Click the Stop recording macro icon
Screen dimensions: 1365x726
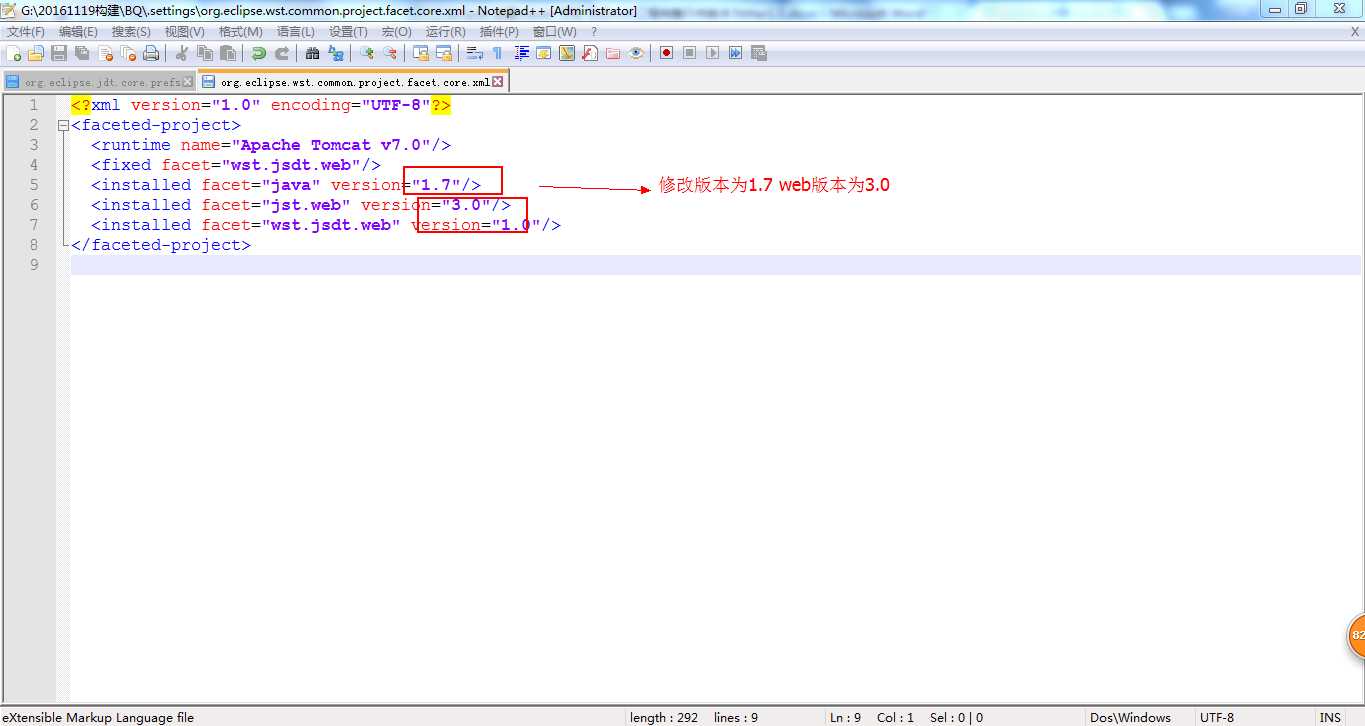click(x=689, y=53)
